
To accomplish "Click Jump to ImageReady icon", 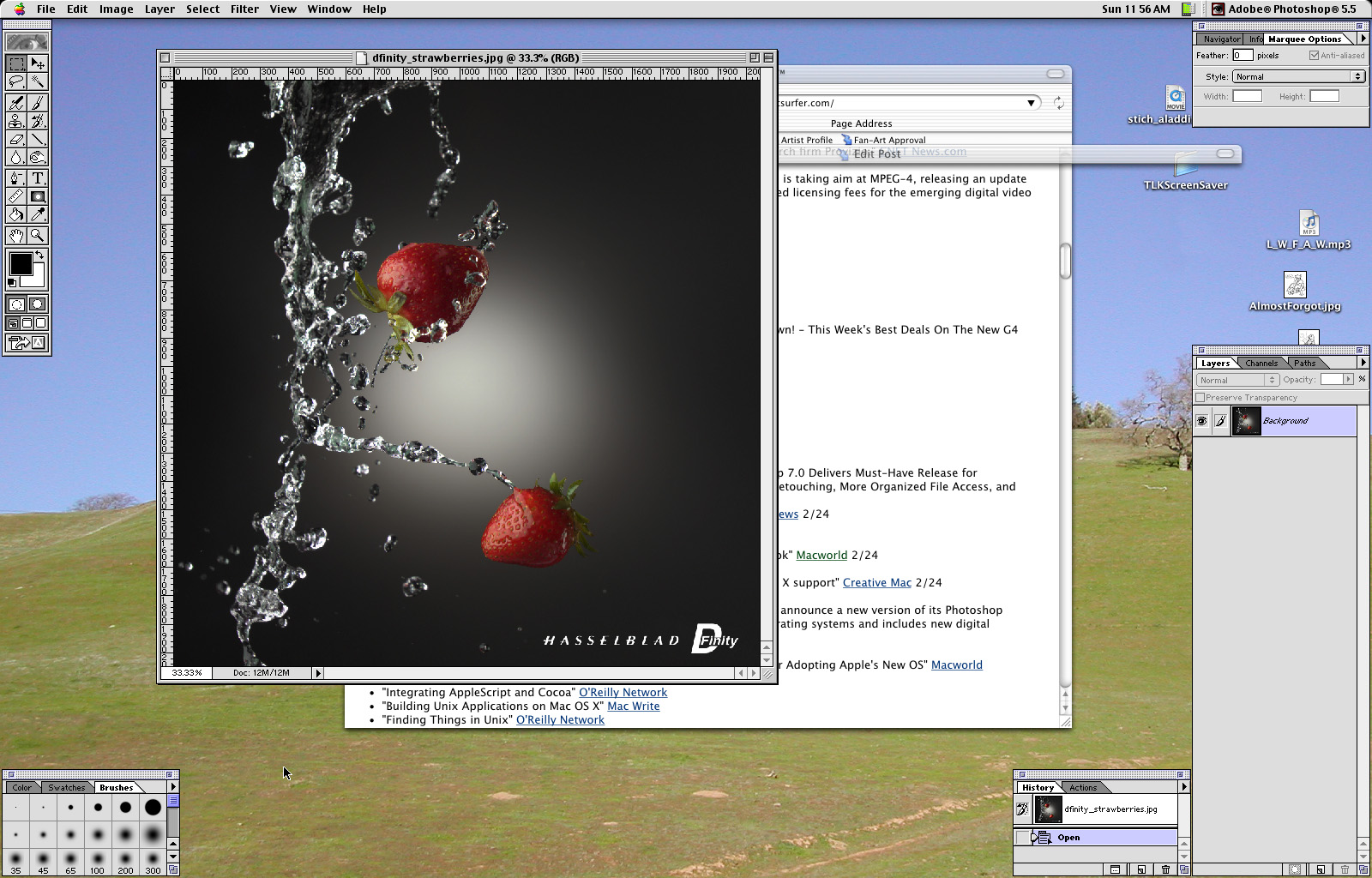I will (27, 343).
